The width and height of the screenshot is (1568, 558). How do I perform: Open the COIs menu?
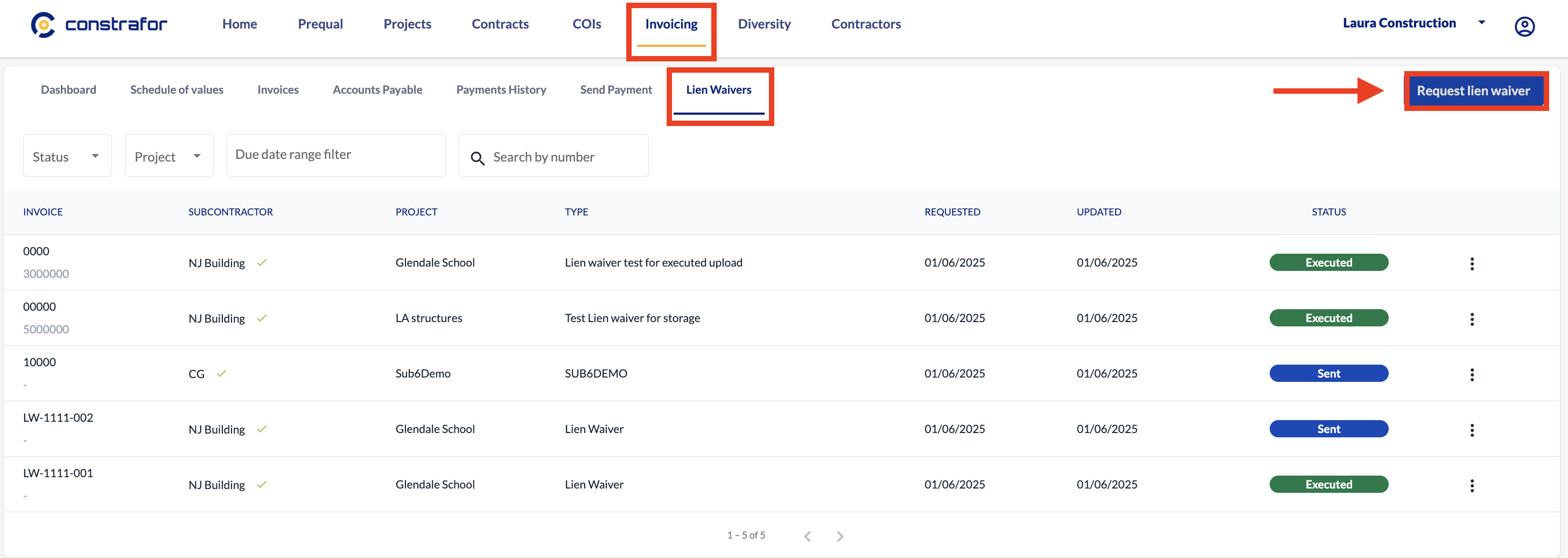pos(586,24)
